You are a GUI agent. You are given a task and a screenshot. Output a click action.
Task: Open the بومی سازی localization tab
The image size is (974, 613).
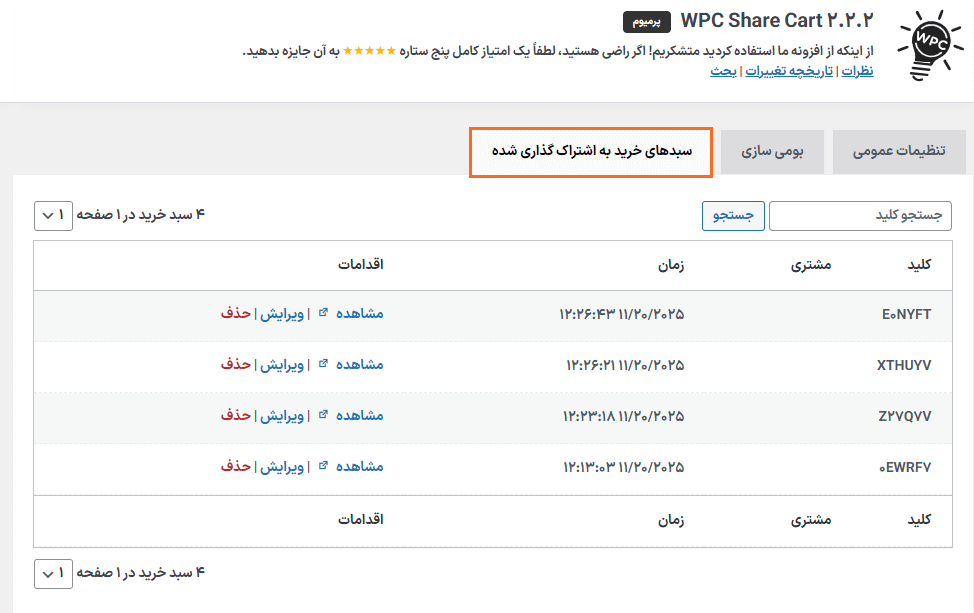(x=772, y=151)
